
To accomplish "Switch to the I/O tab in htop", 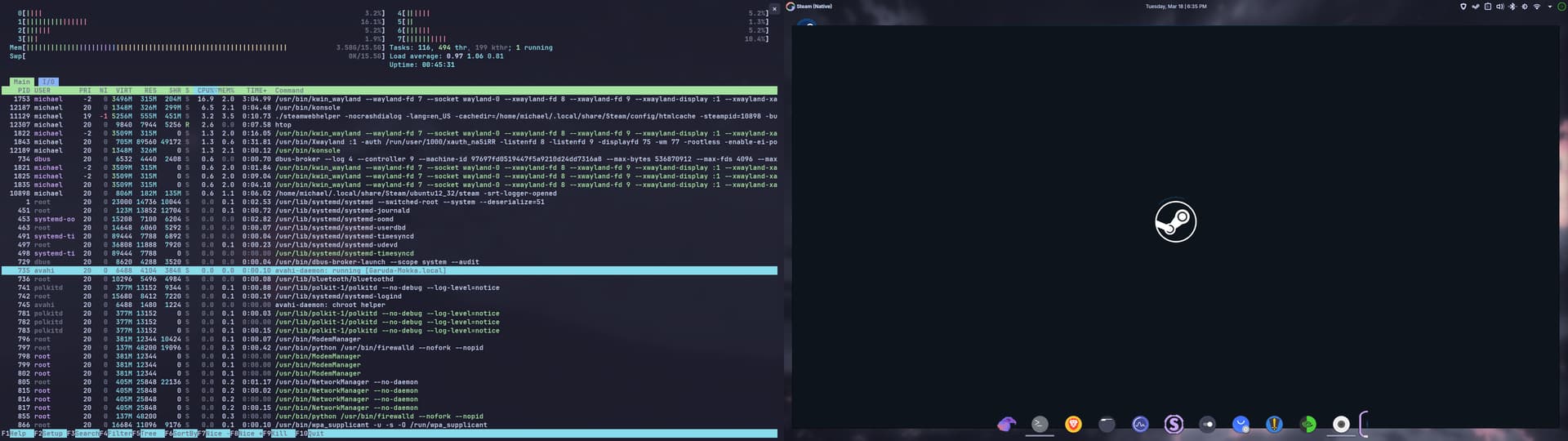I will pyautogui.click(x=48, y=82).
